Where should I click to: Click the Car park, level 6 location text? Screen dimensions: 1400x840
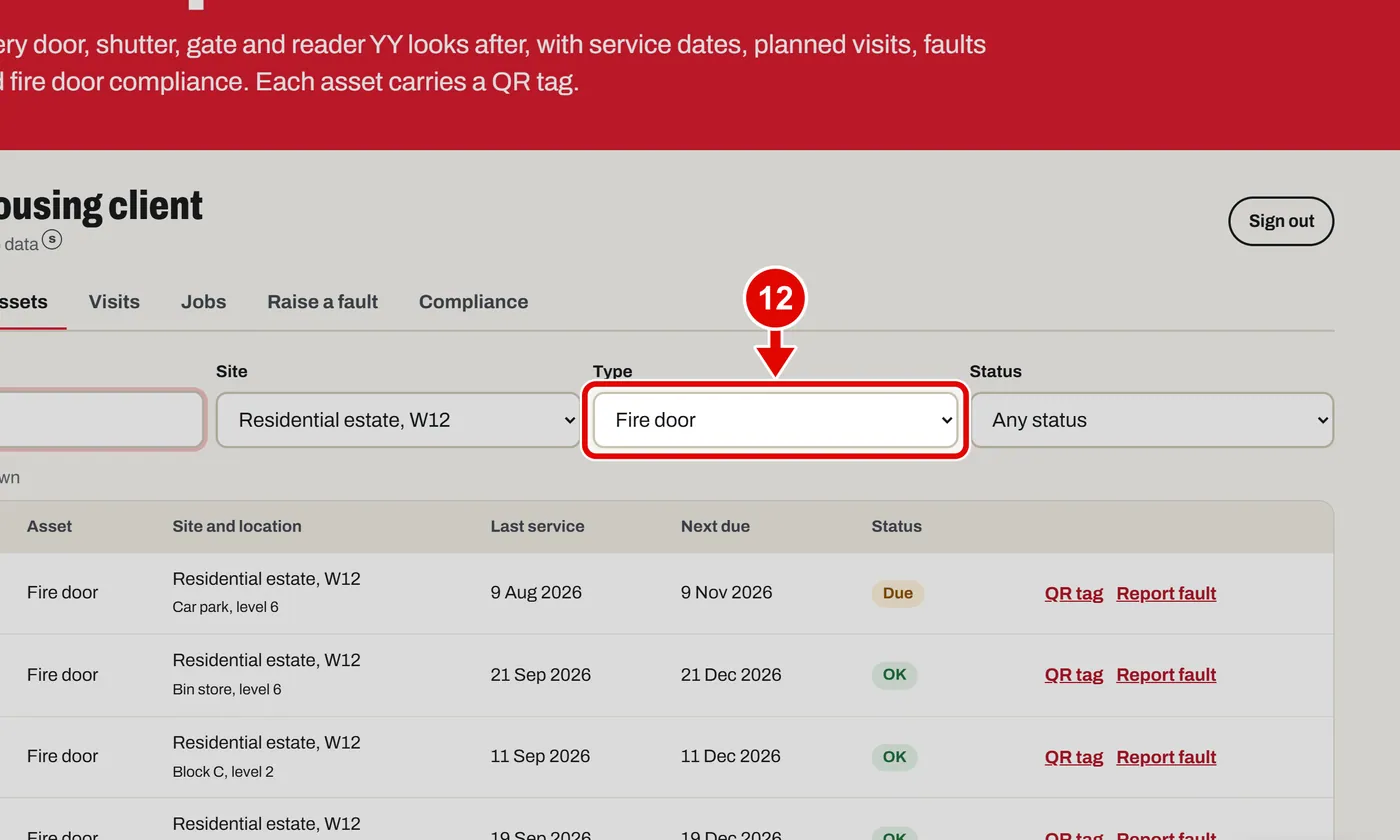(x=225, y=607)
